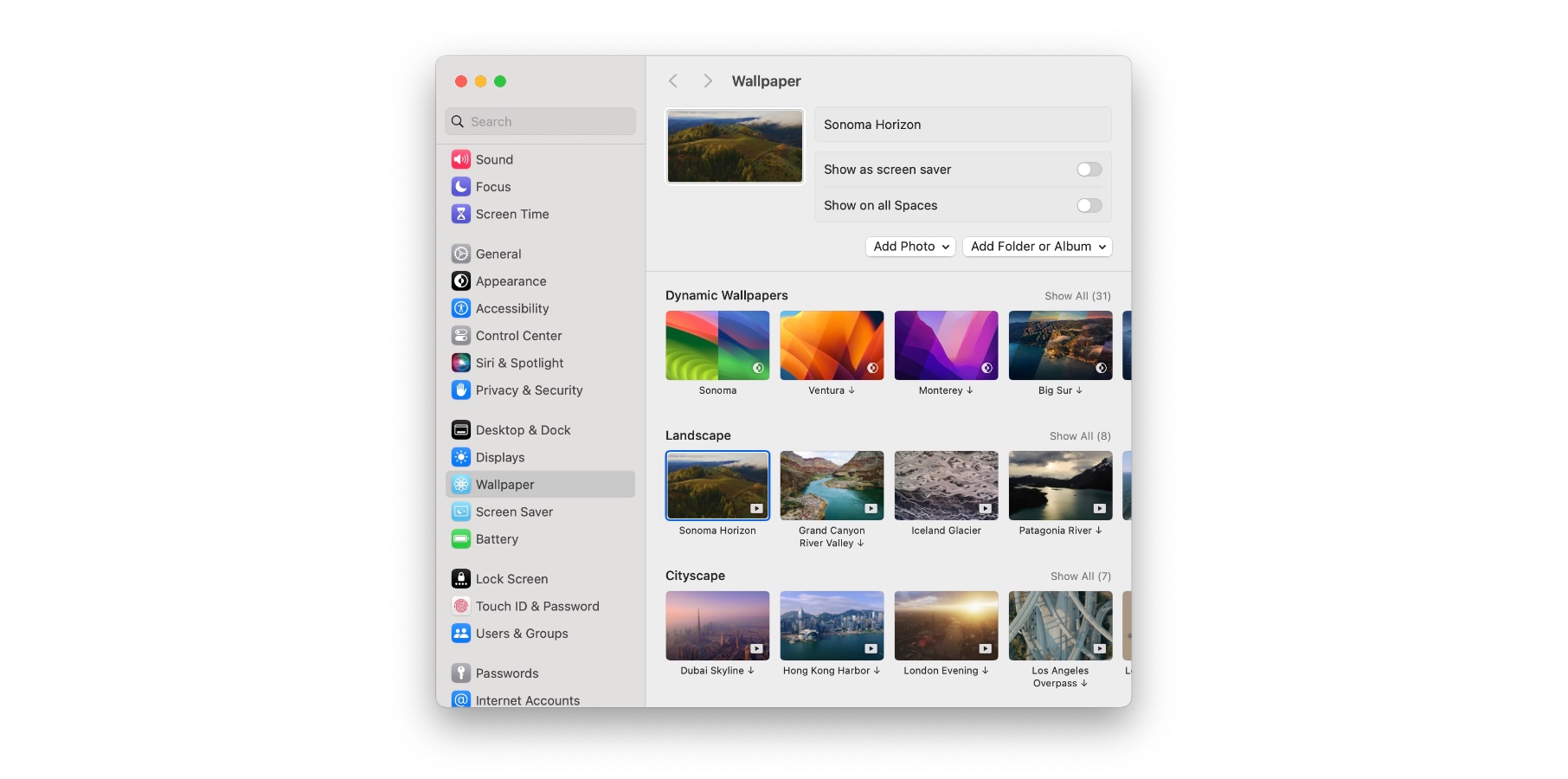Click the Siri & Spotlight icon
This screenshot has width=1568, height=779.
461,363
